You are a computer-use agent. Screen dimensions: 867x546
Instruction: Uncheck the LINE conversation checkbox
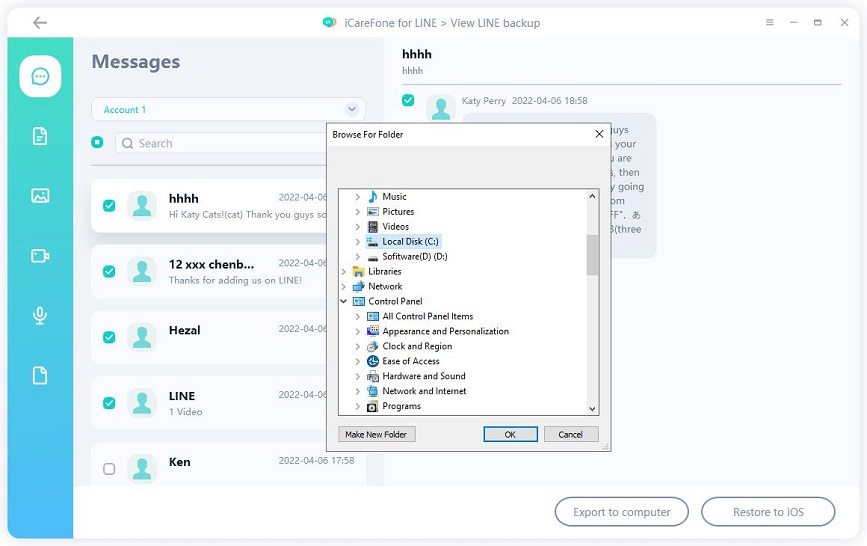109,403
